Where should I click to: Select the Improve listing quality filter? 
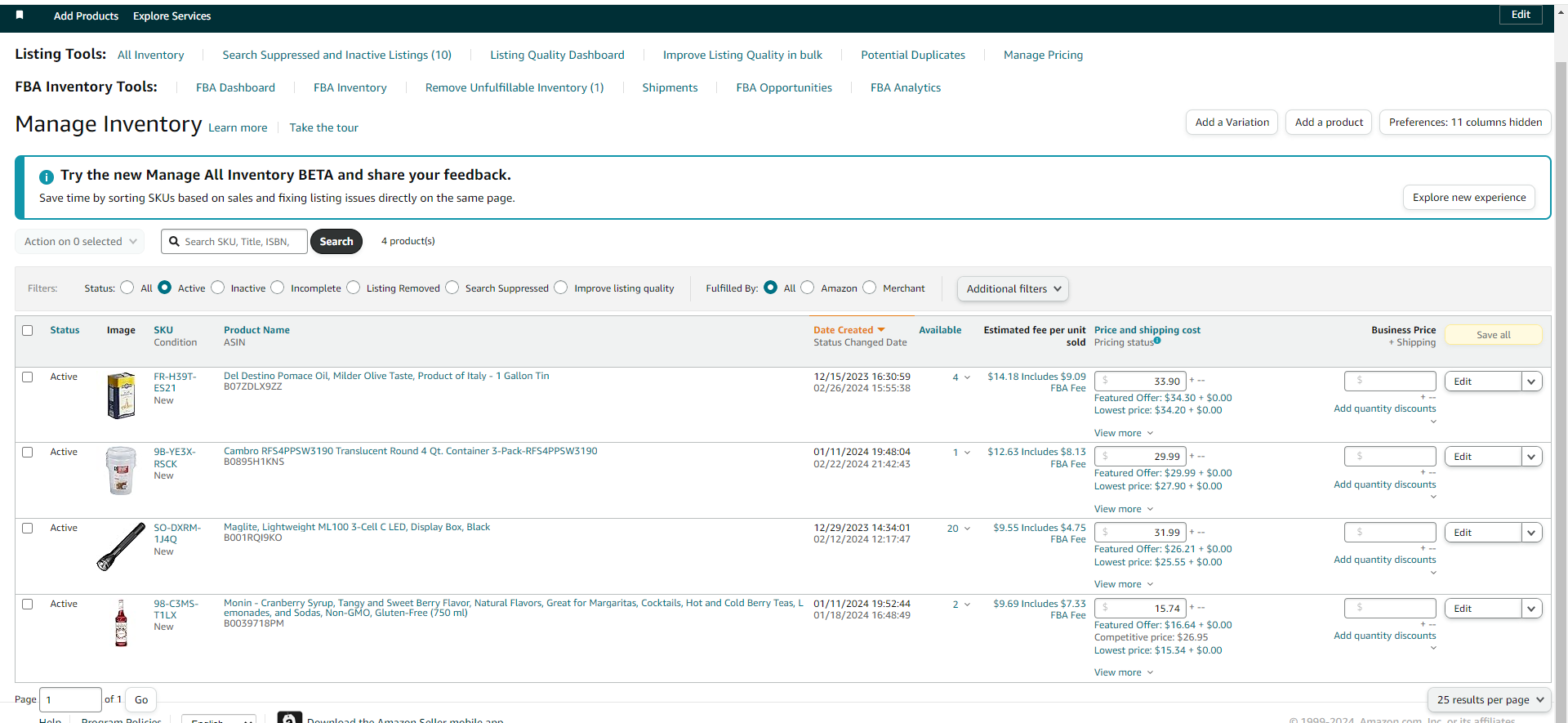pos(561,288)
